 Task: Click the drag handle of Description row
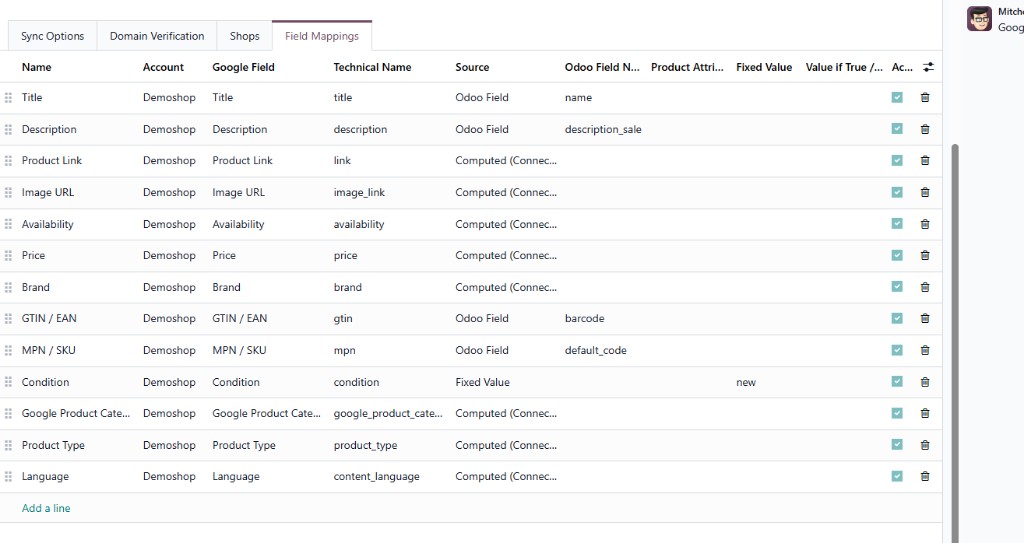pos(8,129)
